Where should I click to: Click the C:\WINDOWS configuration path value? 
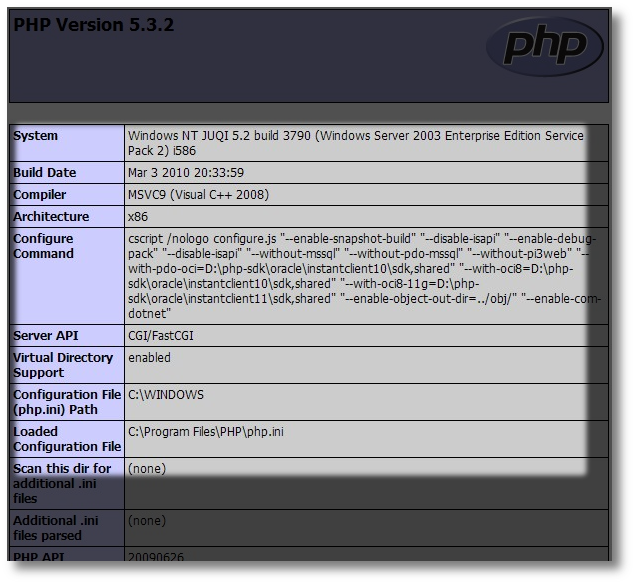coord(166,395)
